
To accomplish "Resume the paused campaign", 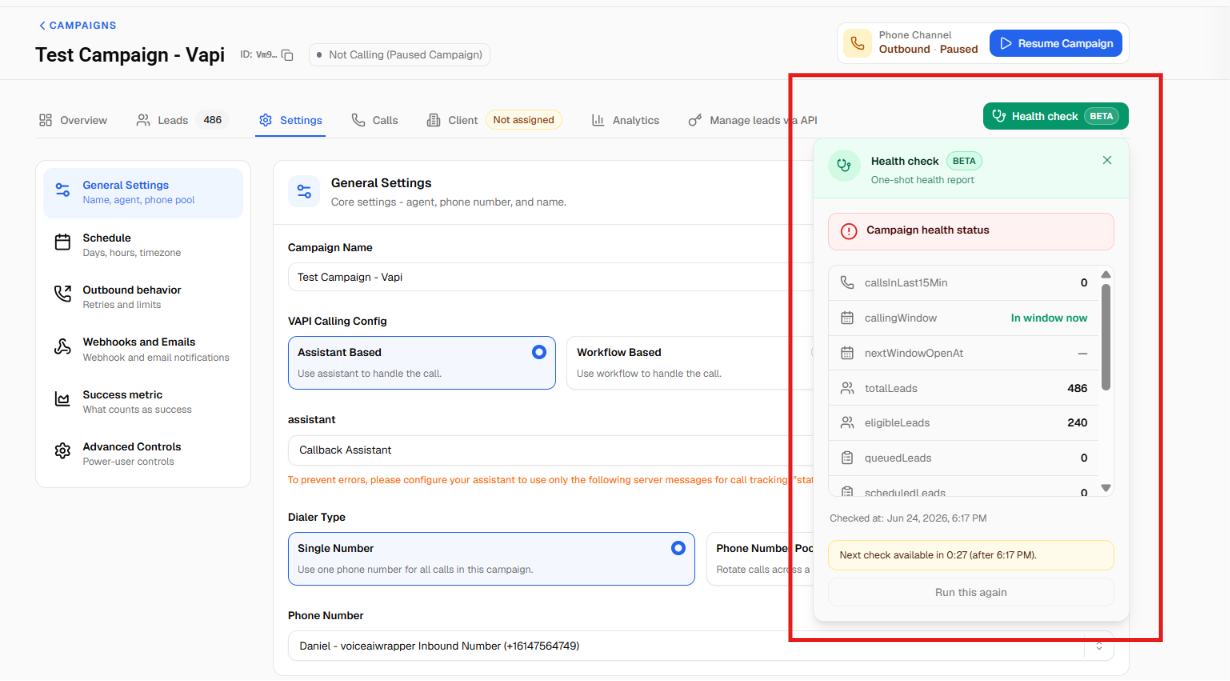I will click(1056, 43).
